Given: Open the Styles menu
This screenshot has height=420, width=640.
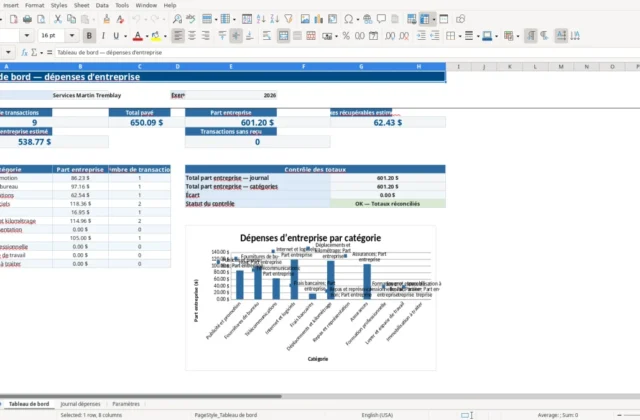Looking at the screenshot, I should pos(59,5).
